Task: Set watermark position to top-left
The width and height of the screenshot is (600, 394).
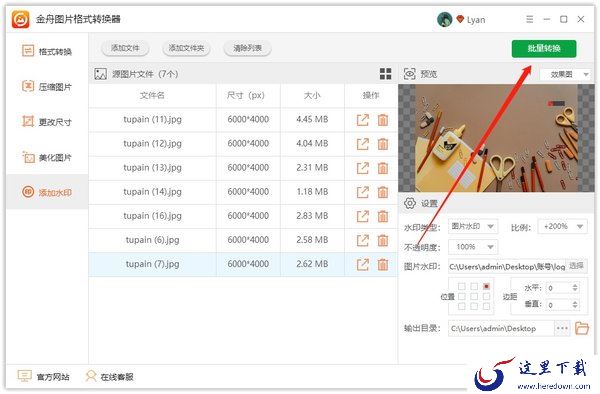Action: point(462,287)
